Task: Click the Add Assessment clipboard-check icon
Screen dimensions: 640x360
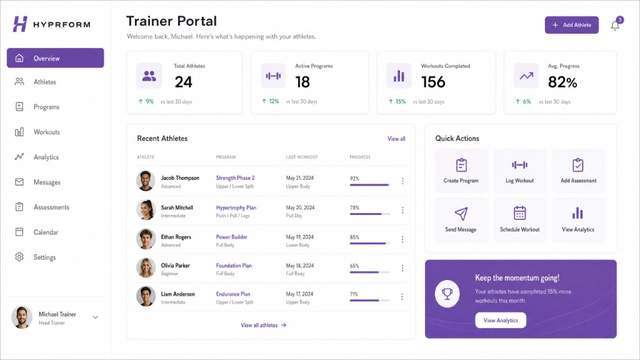Action: [x=578, y=165]
